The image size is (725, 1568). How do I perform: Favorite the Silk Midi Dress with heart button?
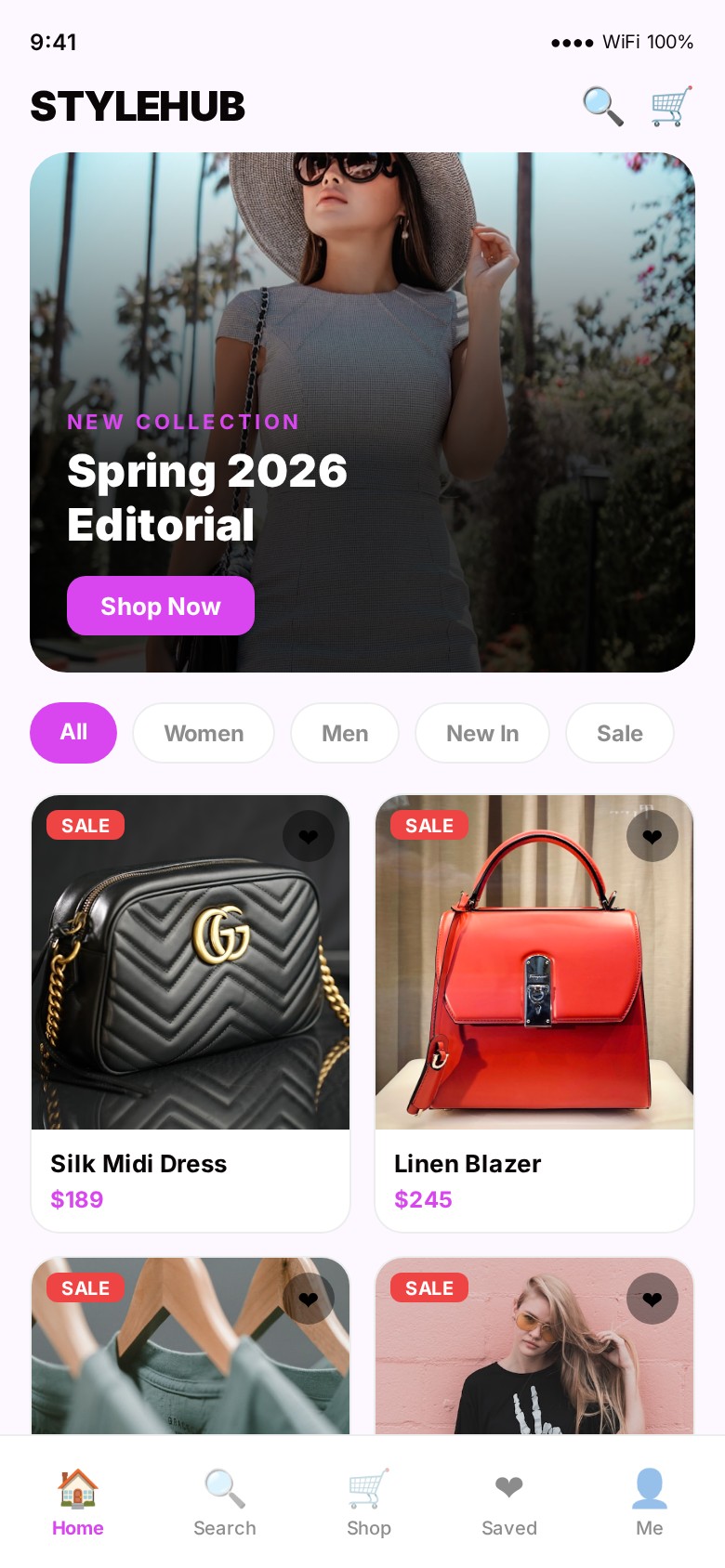point(309,836)
